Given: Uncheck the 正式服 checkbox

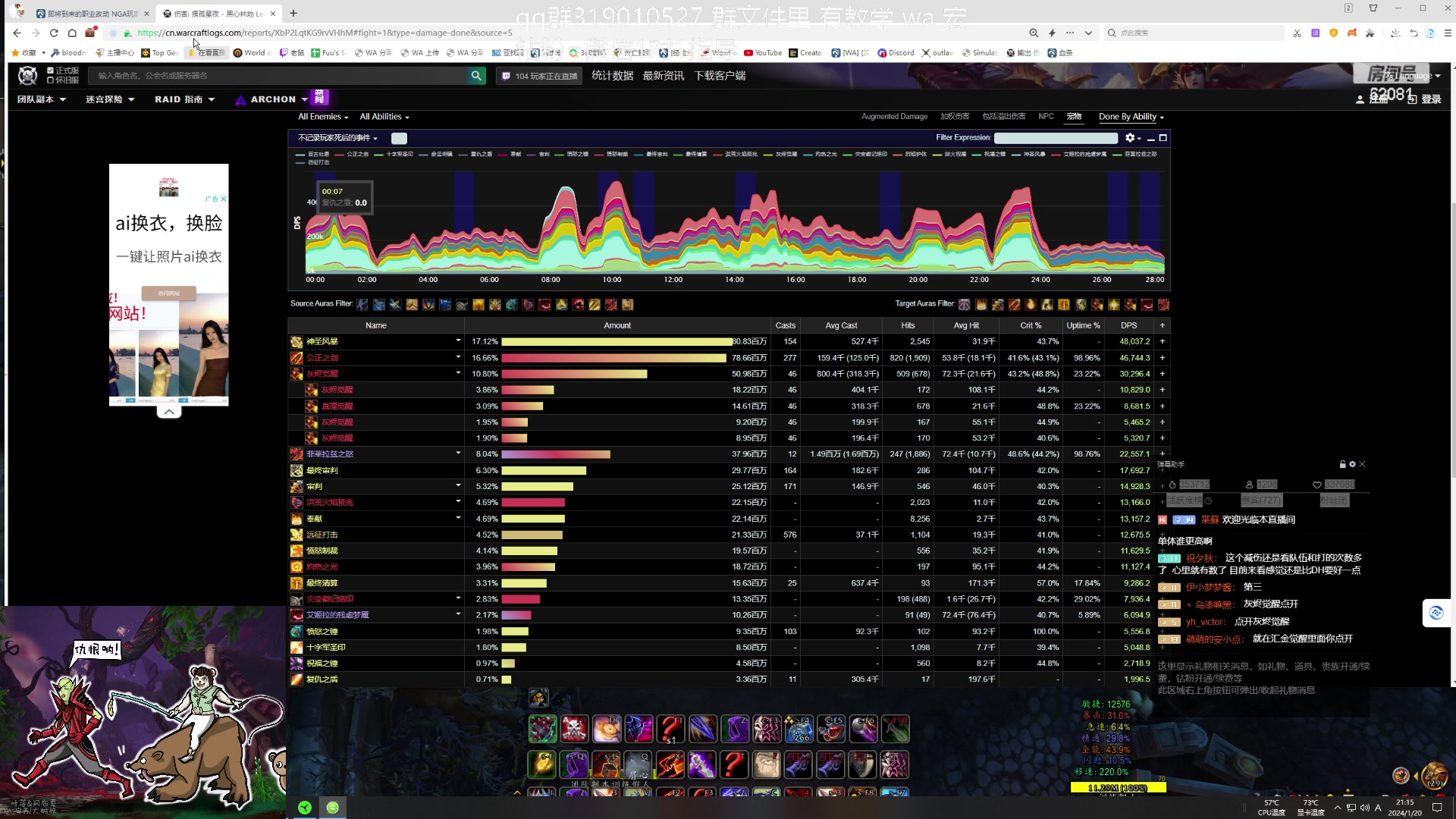Looking at the screenshot, I should pos(50,71).
